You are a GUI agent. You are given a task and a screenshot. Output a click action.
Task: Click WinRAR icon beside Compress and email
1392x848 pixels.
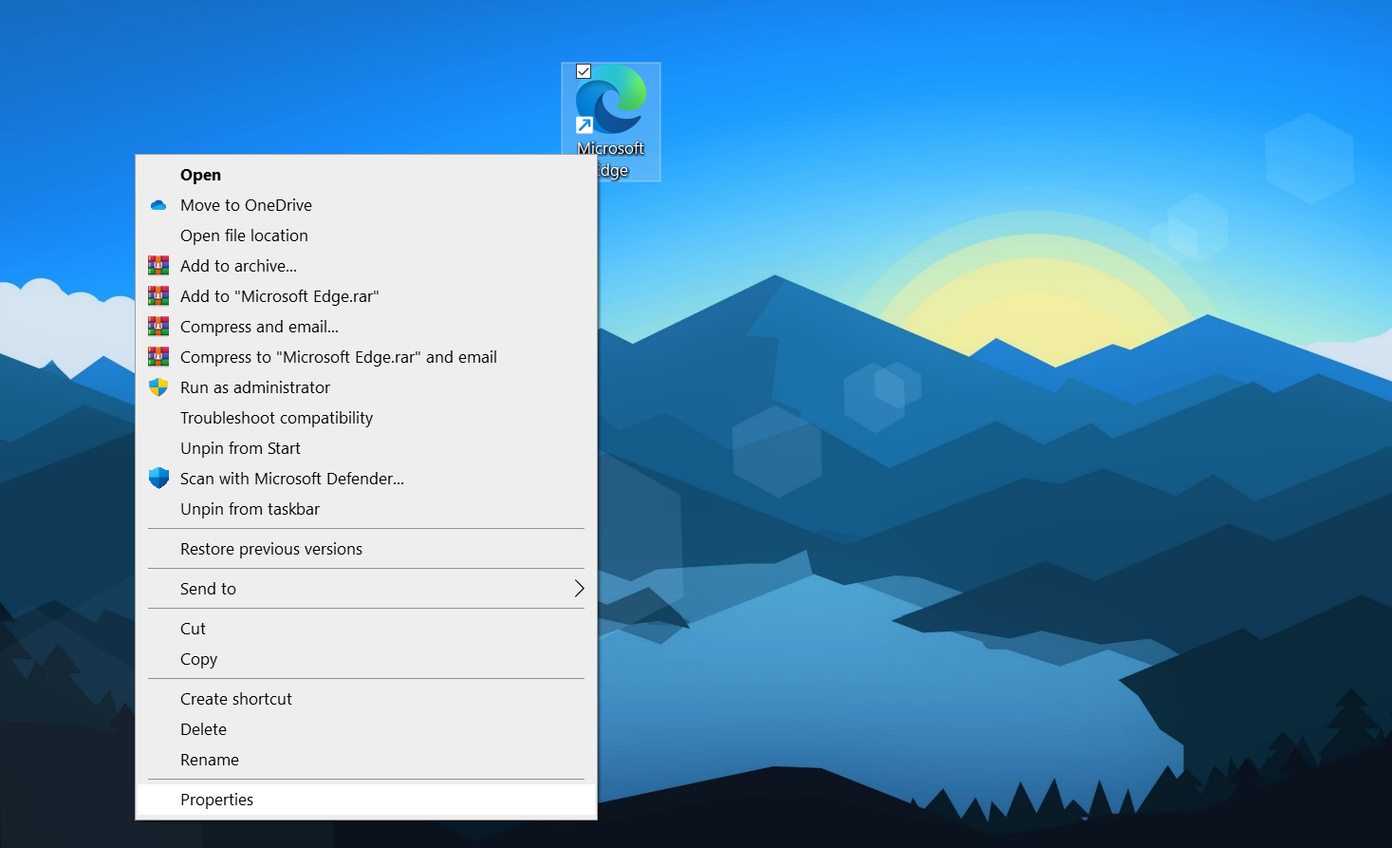tap(158, 327)
